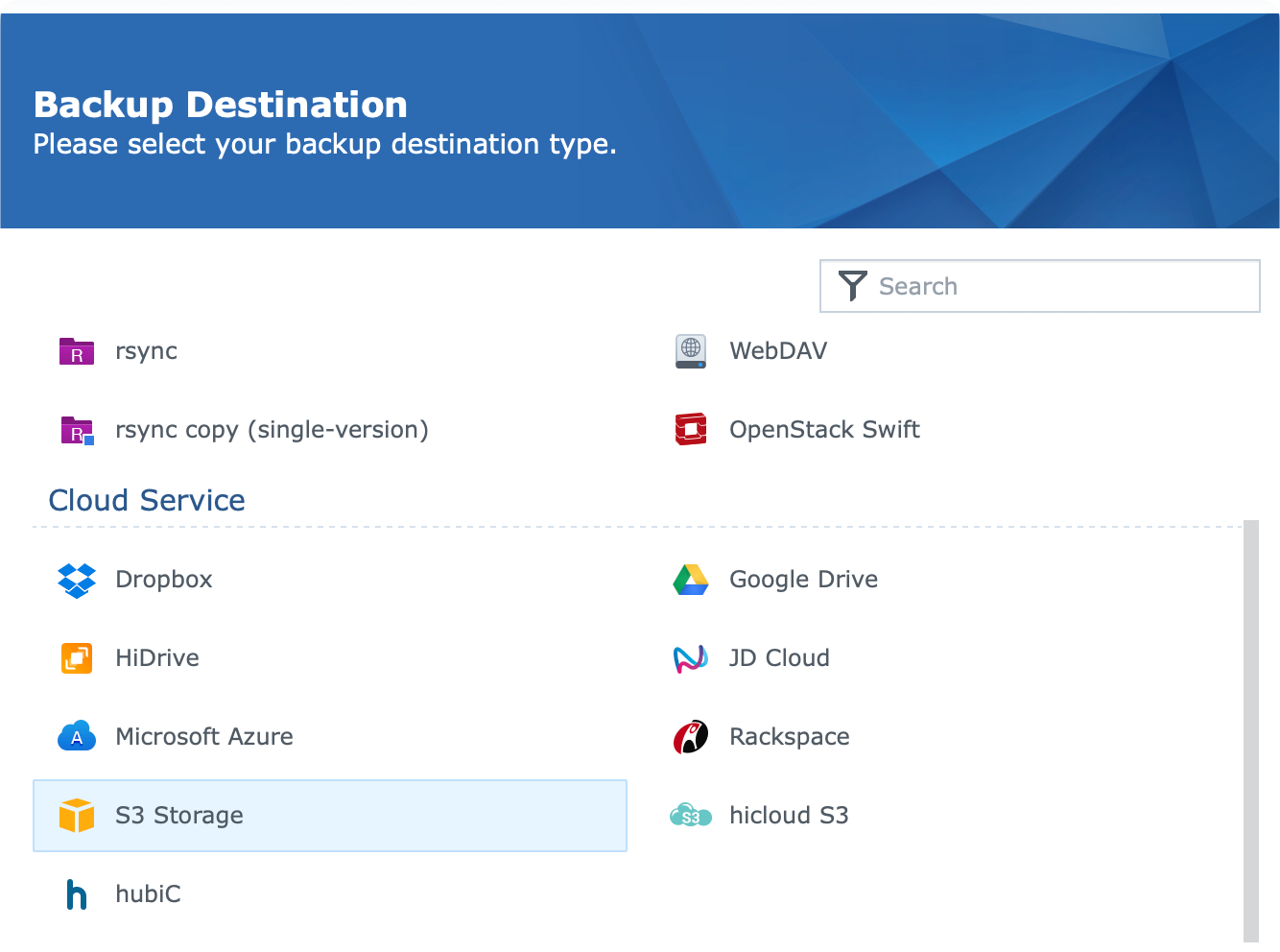This screenshot has width=1280, height=952.
Task: Click the OpenStack Swift red icon
Action: pyautogui.click(x=691, y=430)
